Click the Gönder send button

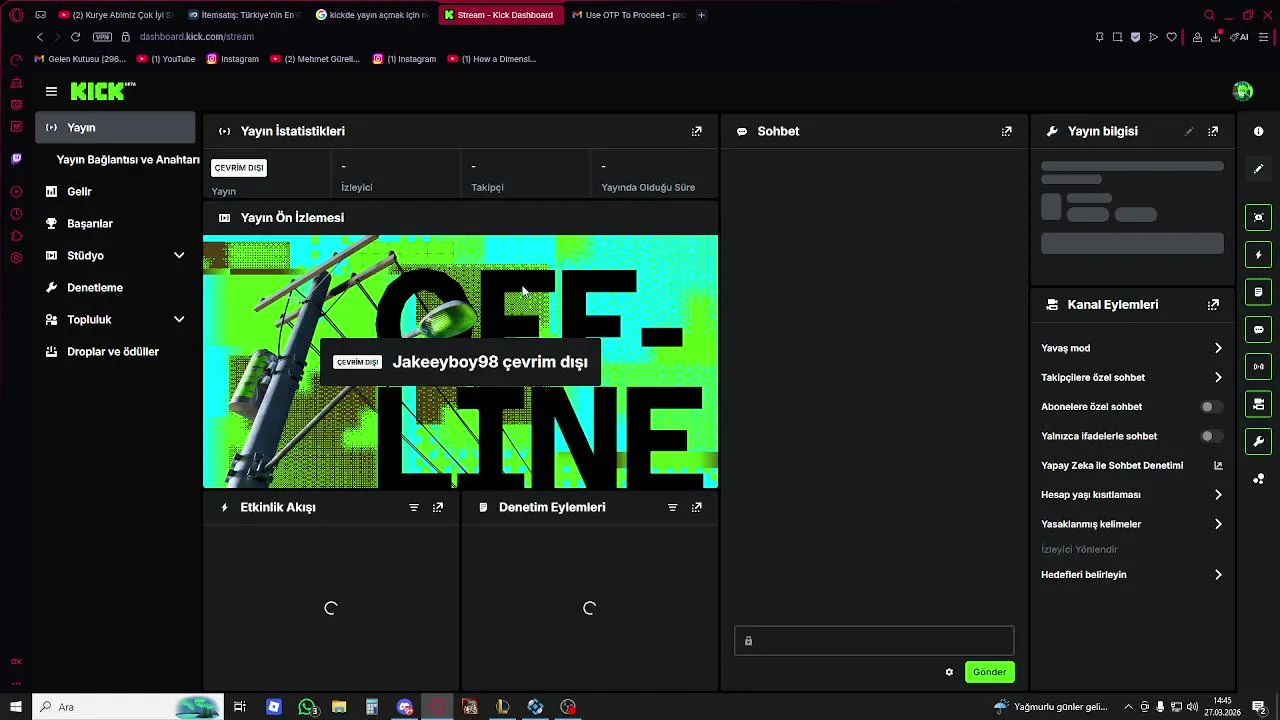(x=989, y=672)
